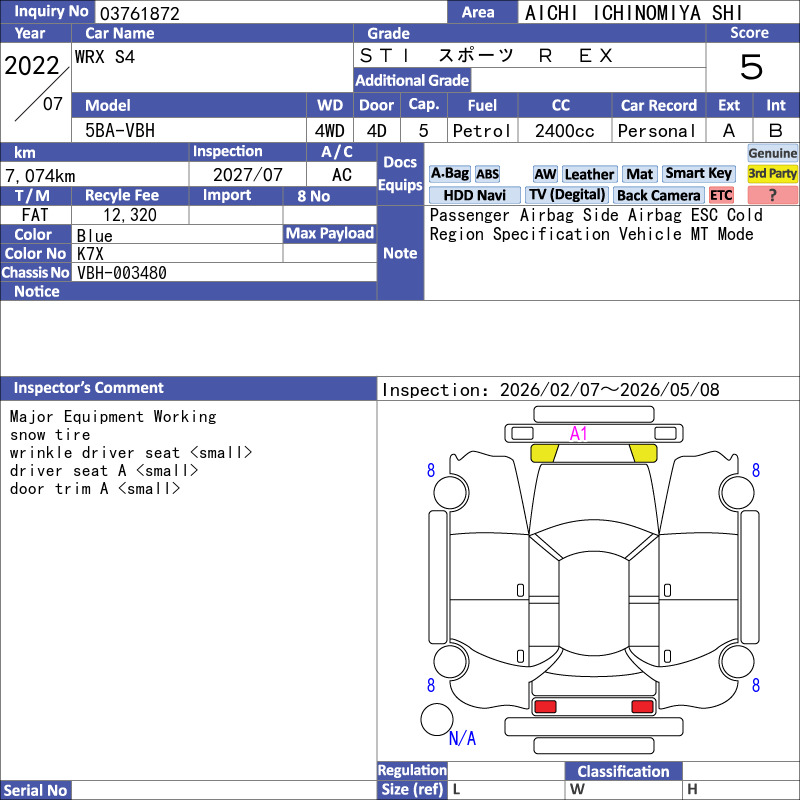Click the right red taillight on diagram
Screen dimensions: 800x800
pos(642,707)
